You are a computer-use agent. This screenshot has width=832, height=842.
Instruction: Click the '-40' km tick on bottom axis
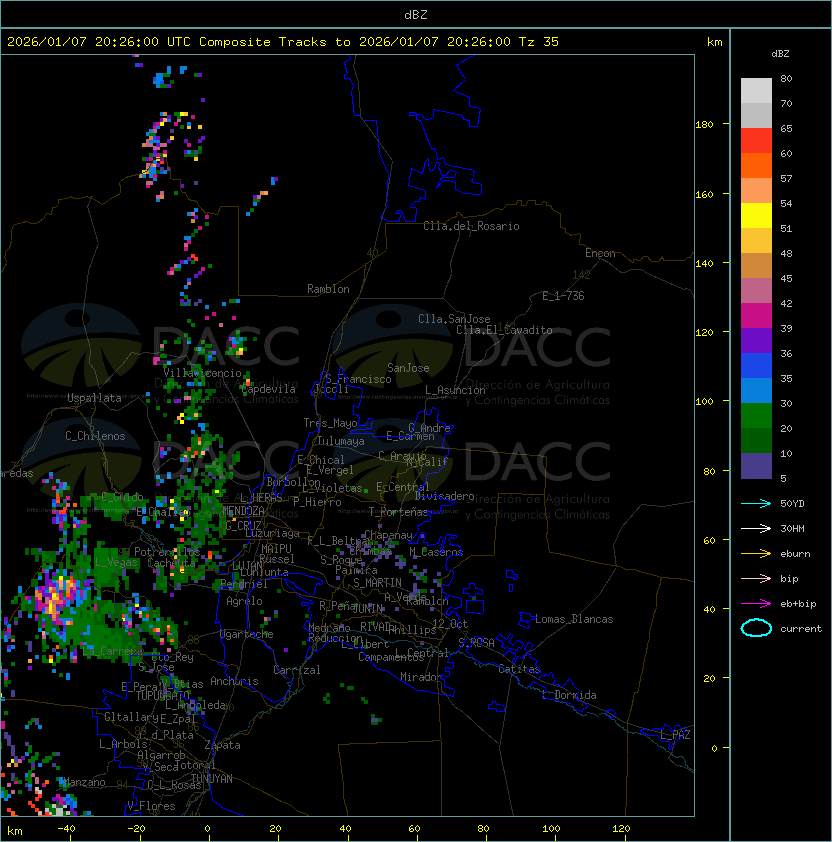[x=66, y=829]
